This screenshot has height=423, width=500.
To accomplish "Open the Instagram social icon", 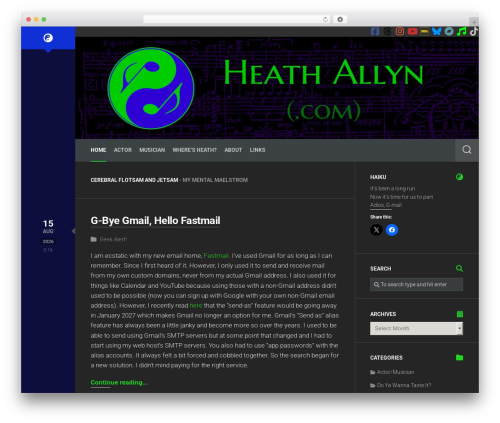I will coord(400,31).
